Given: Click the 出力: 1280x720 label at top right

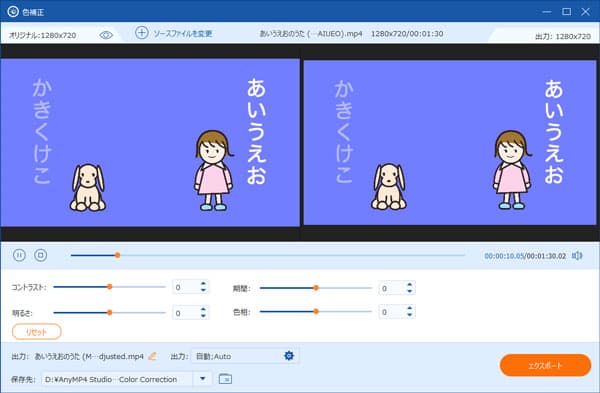Looking at the screenshot, I should [x=562, y=36].
